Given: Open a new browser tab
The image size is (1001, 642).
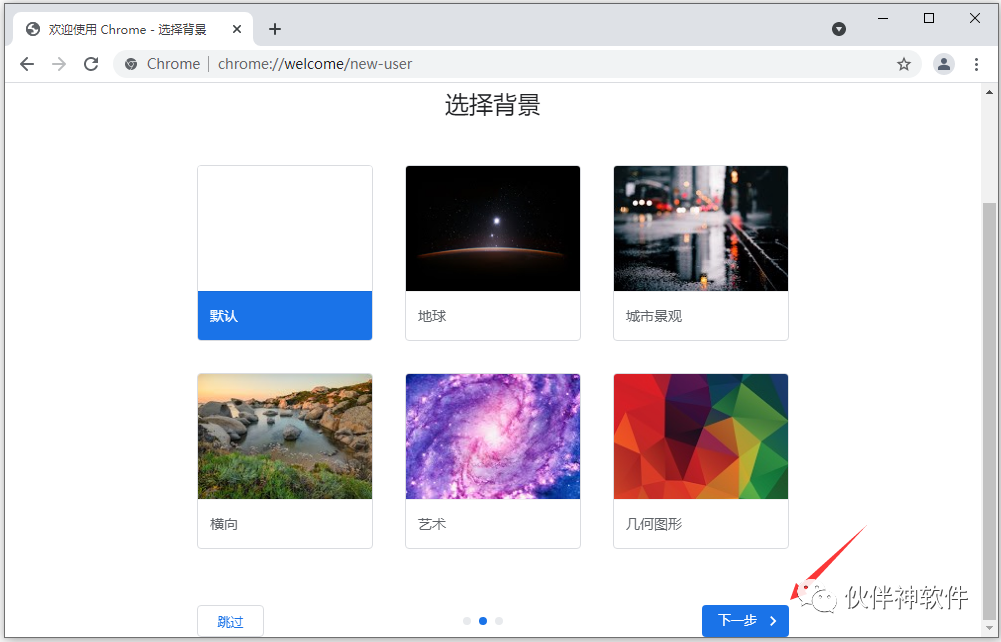Looking at the screenshot, I should [x=275, y=29].
